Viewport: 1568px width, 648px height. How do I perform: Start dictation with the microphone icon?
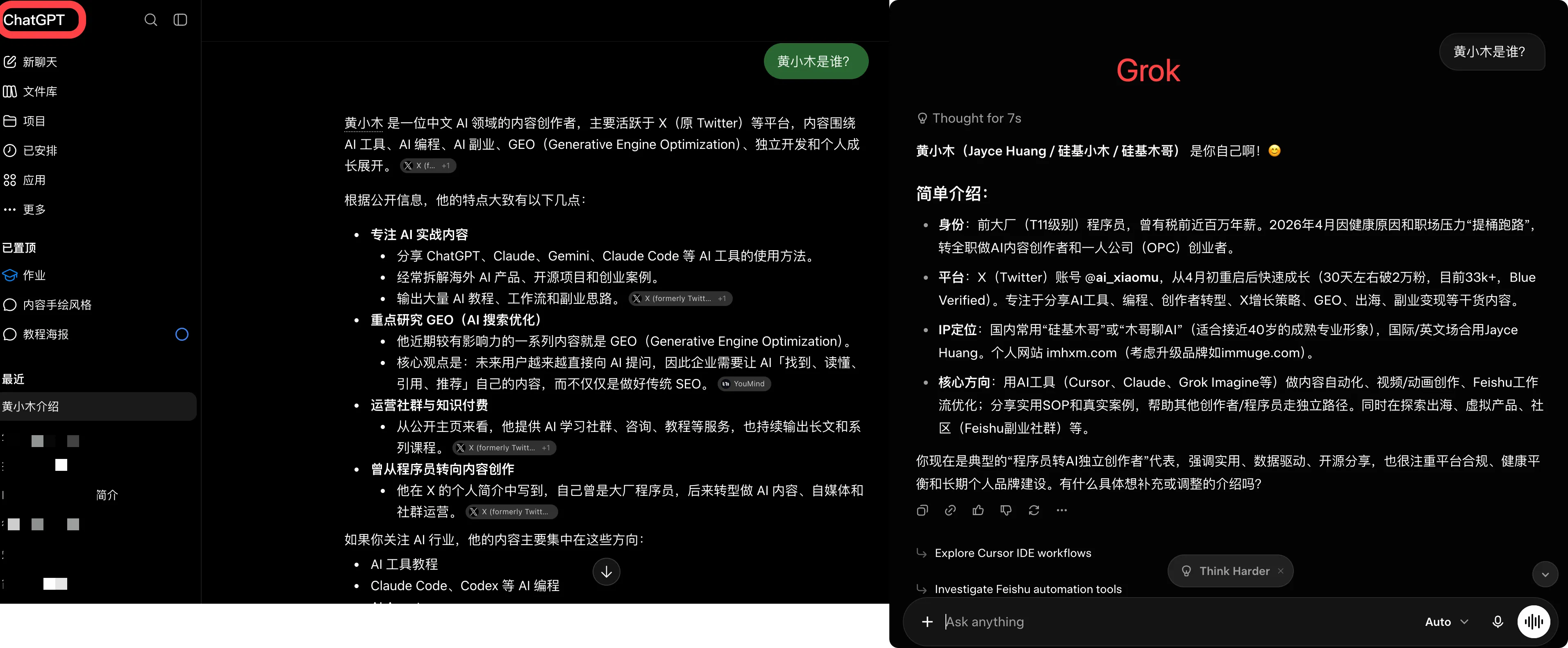coord(1498,622)
